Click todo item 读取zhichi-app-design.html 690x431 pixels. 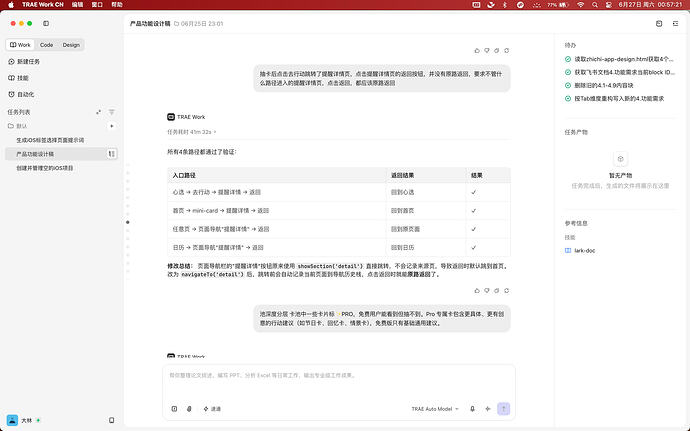point(620,59)
